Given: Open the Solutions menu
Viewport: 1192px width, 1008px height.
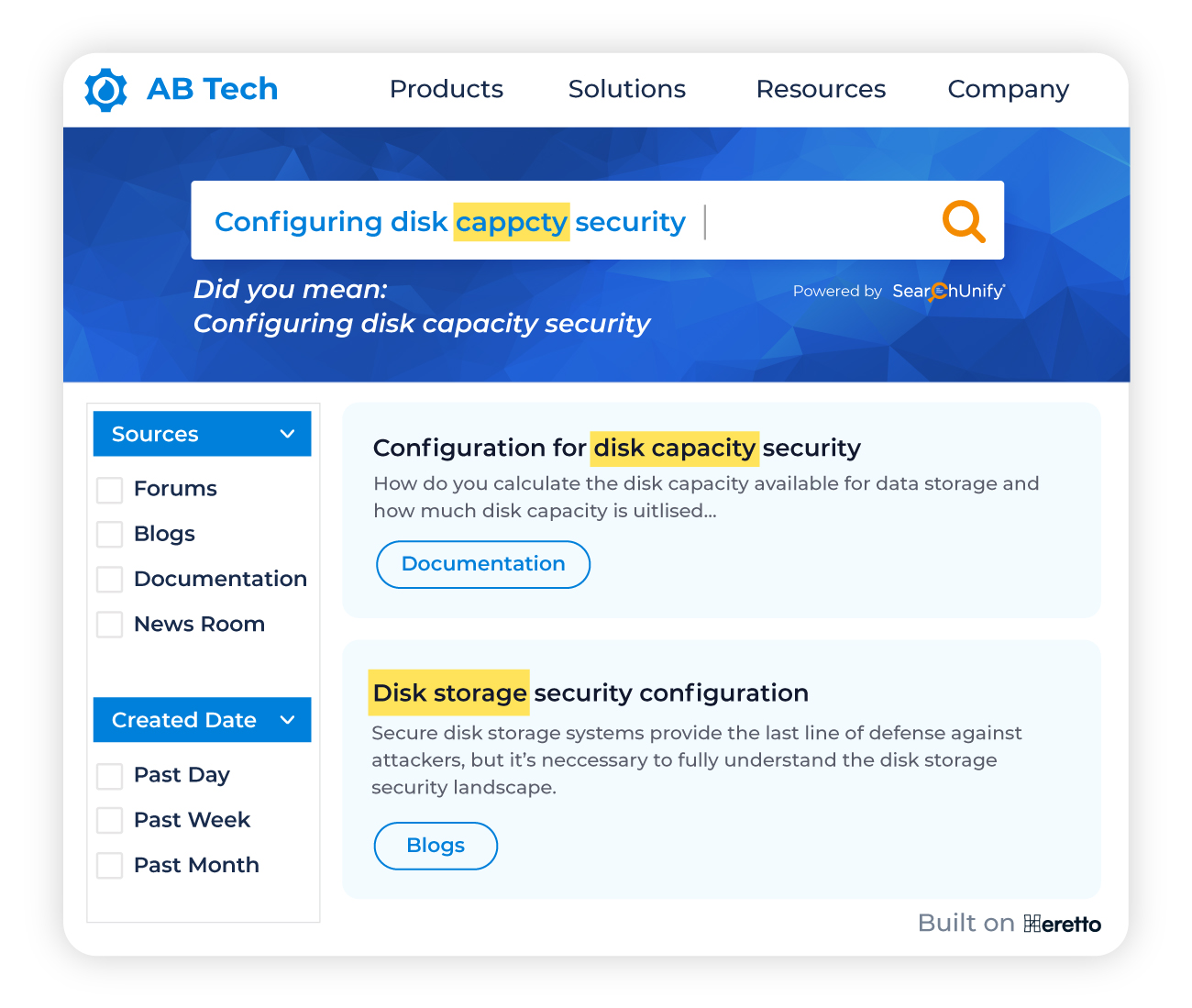Looking at the screenshot, I should click(x=627, y=89).
